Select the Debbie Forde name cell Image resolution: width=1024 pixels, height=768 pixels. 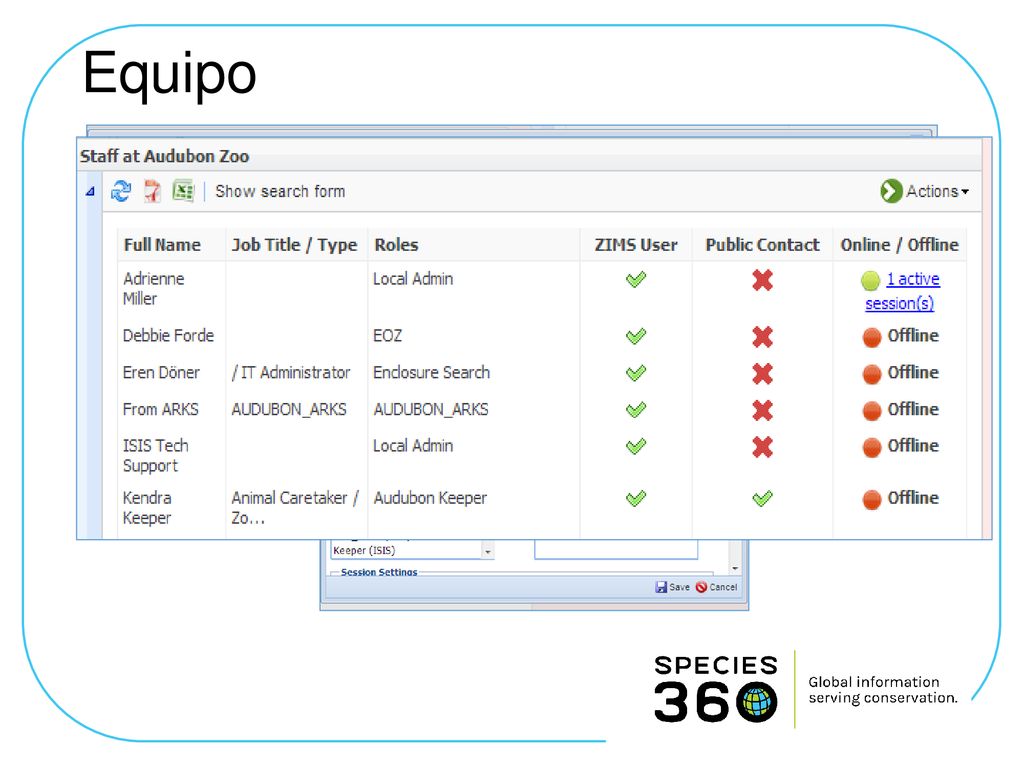point(168,336)
